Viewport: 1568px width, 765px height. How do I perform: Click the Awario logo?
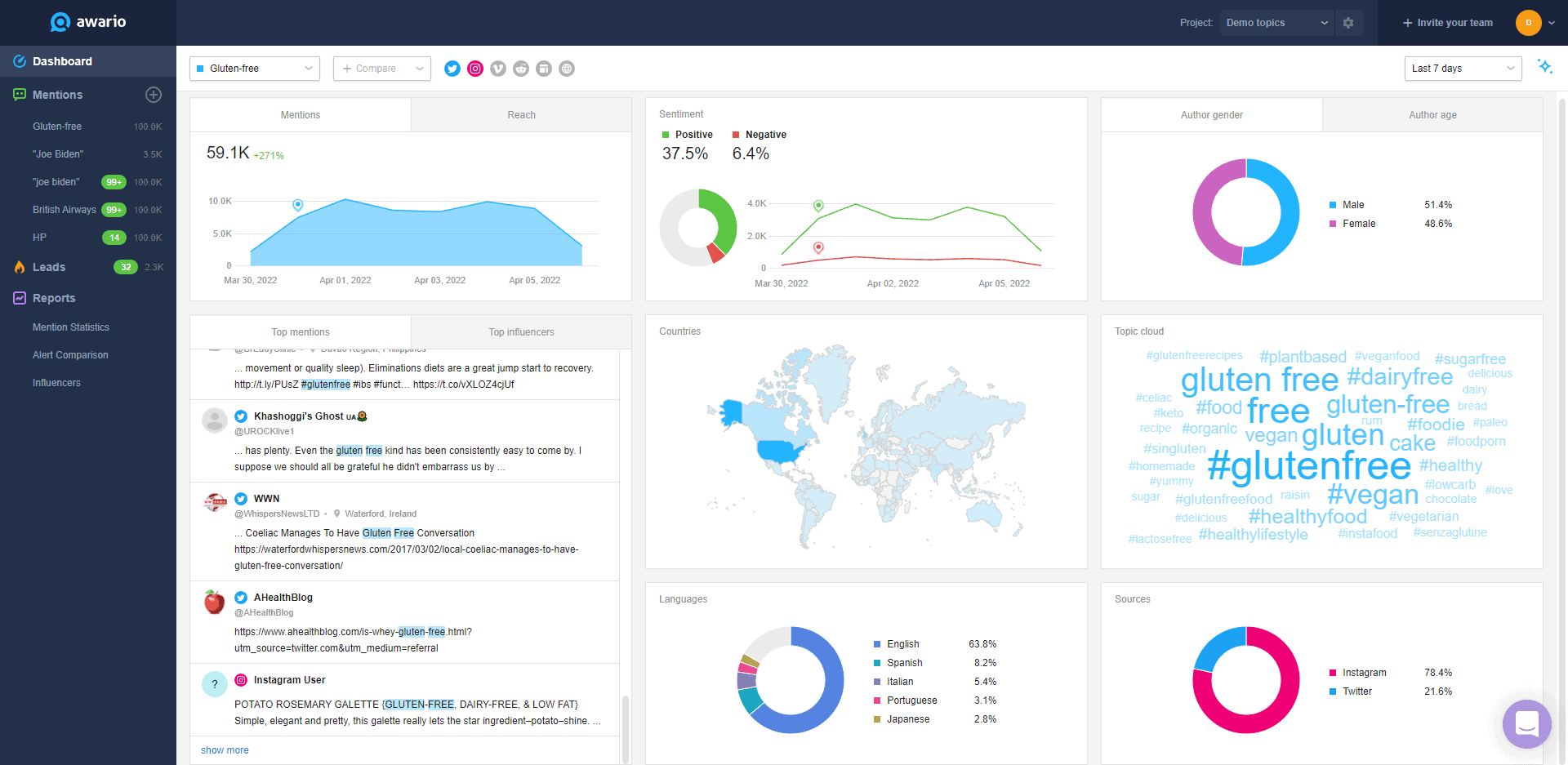[x=88, y=22]
